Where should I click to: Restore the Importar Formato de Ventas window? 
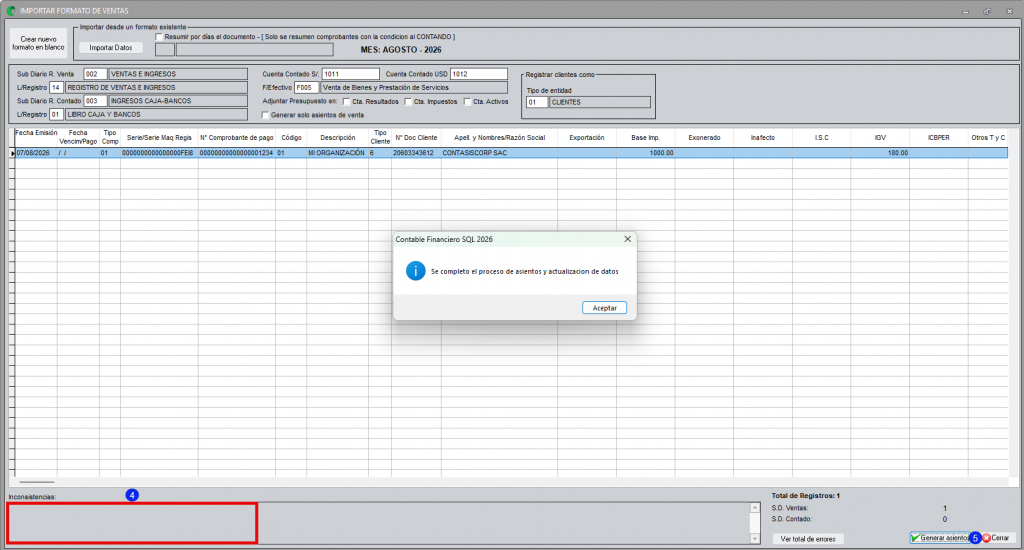[x=987, y=11]
